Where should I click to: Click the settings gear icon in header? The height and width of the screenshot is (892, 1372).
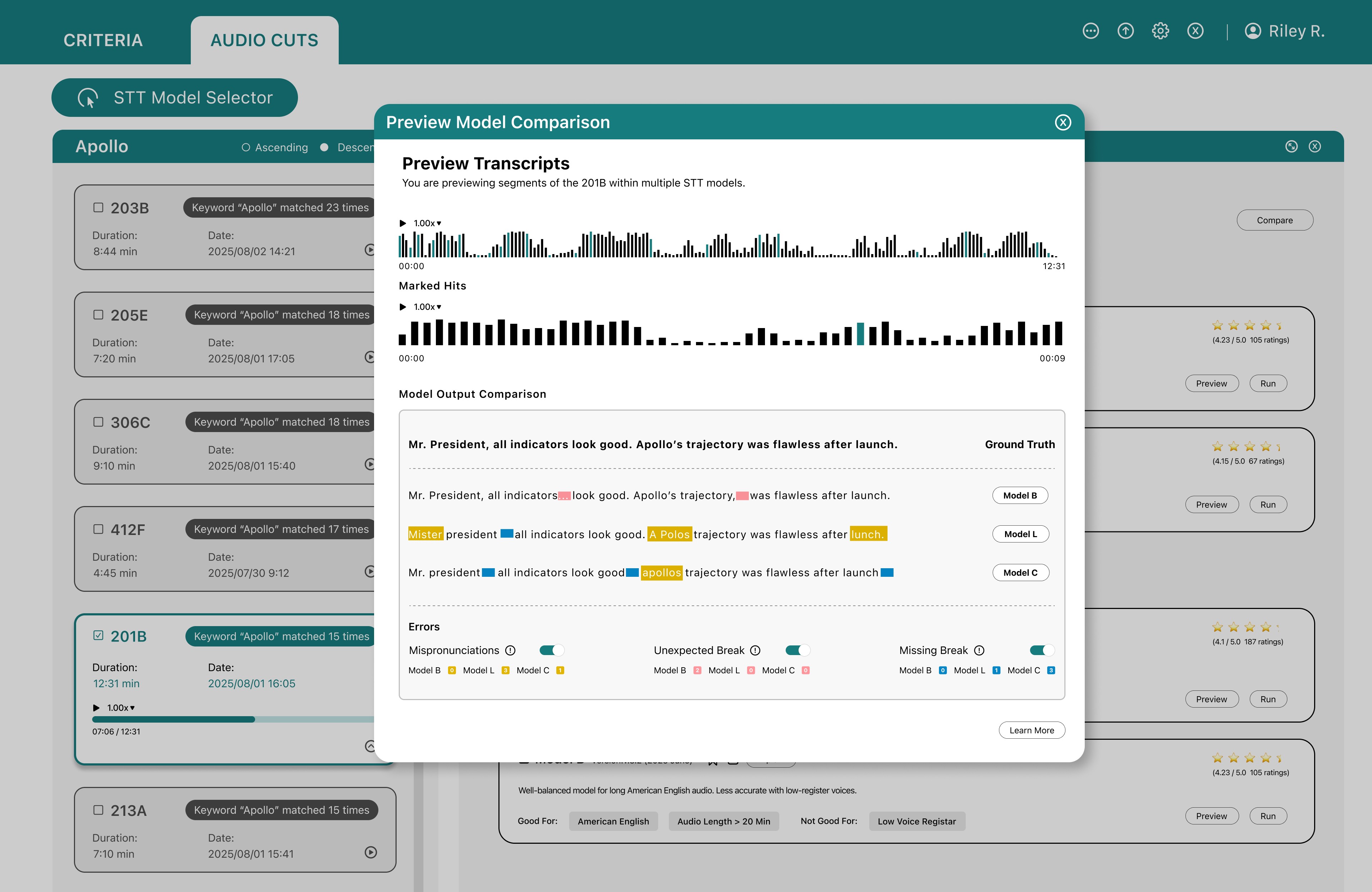click(1160, 31)
